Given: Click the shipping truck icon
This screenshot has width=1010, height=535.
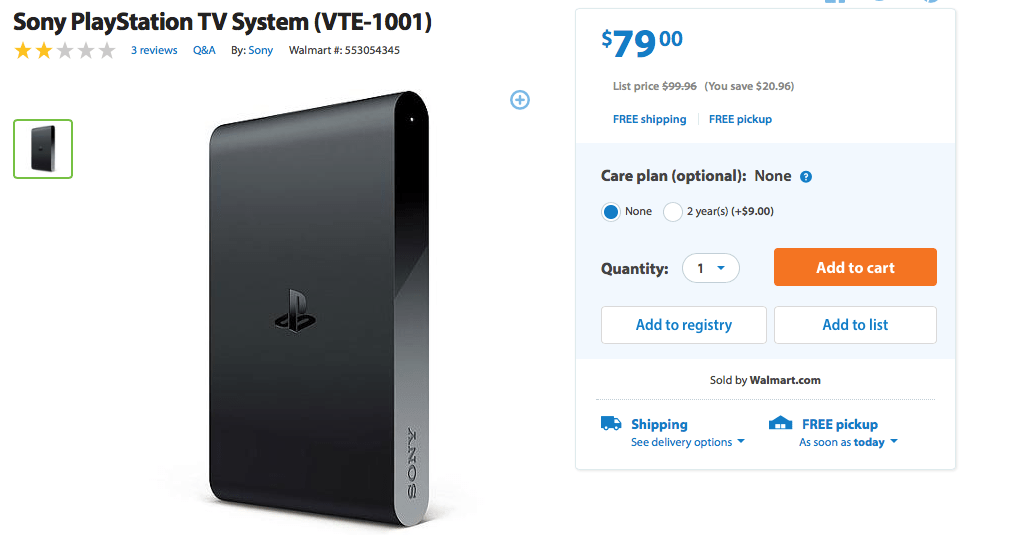Looking at the screenshot, I should coord(611,423).
